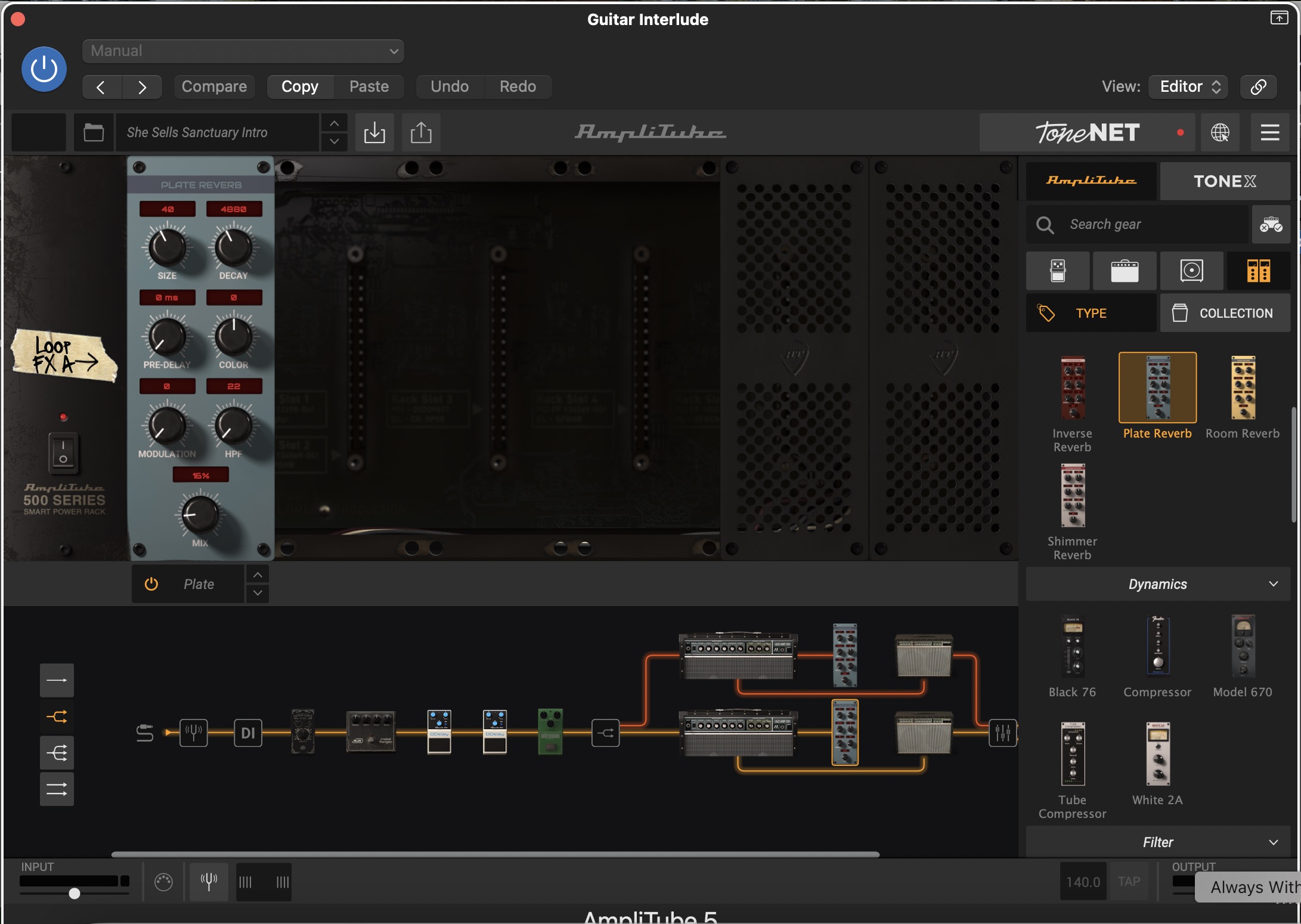This screenshot has width=1301, height=924.
Task: Click the save preset download icon
Action: (x=374, y=132)
